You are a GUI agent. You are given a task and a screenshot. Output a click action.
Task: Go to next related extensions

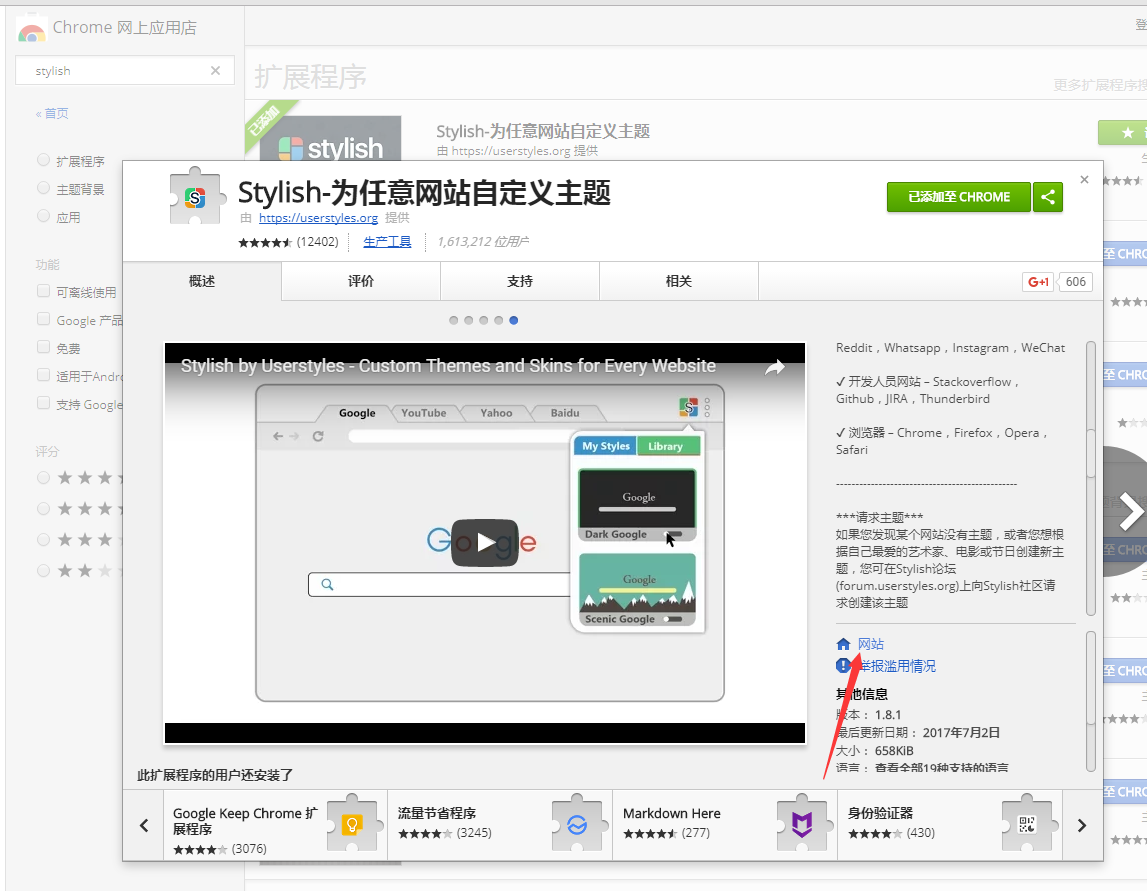coord(1082,825)
